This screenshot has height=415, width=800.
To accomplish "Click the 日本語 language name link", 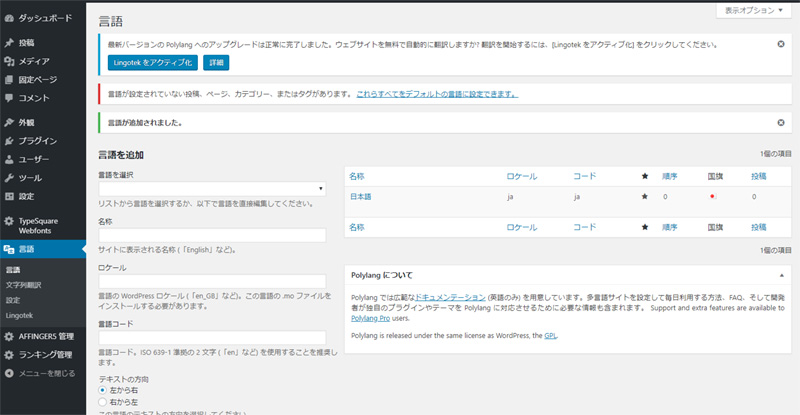I will [361, 197].
